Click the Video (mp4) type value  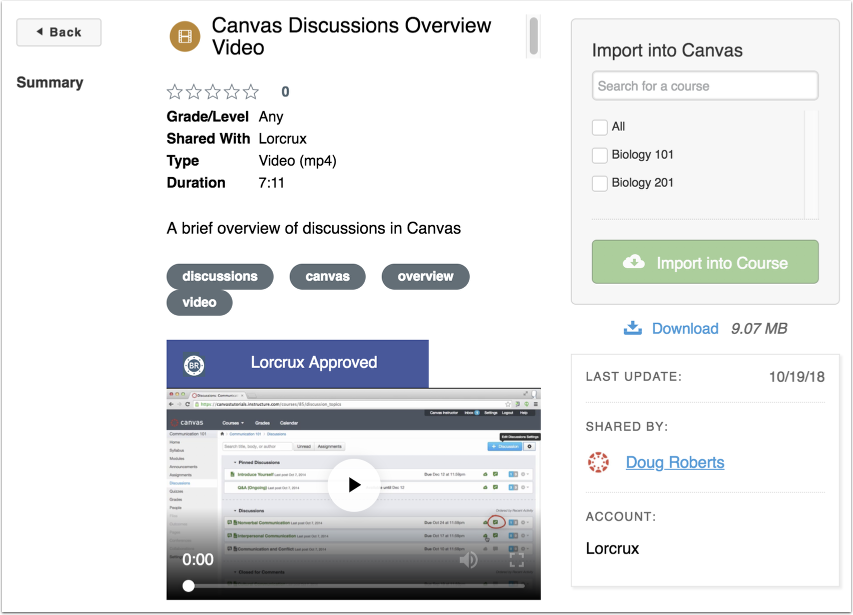point(298,161)
